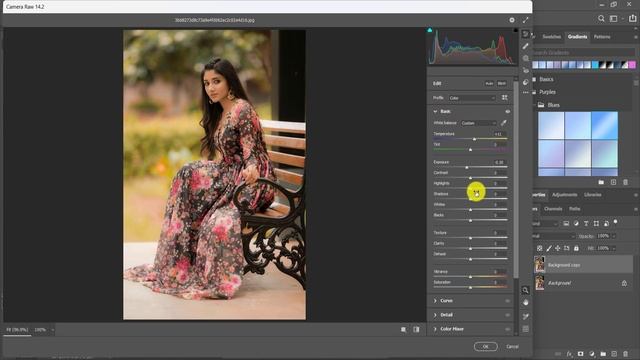This screenshot has height=360, width=640.
Task: Create new adjustment layer icon
Action: (x=592, y=354)
